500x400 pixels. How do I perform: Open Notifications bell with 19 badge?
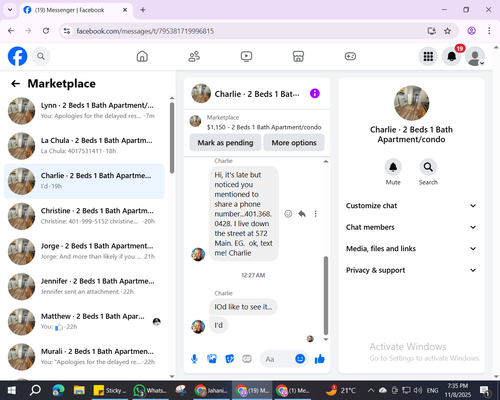point(452,56)
